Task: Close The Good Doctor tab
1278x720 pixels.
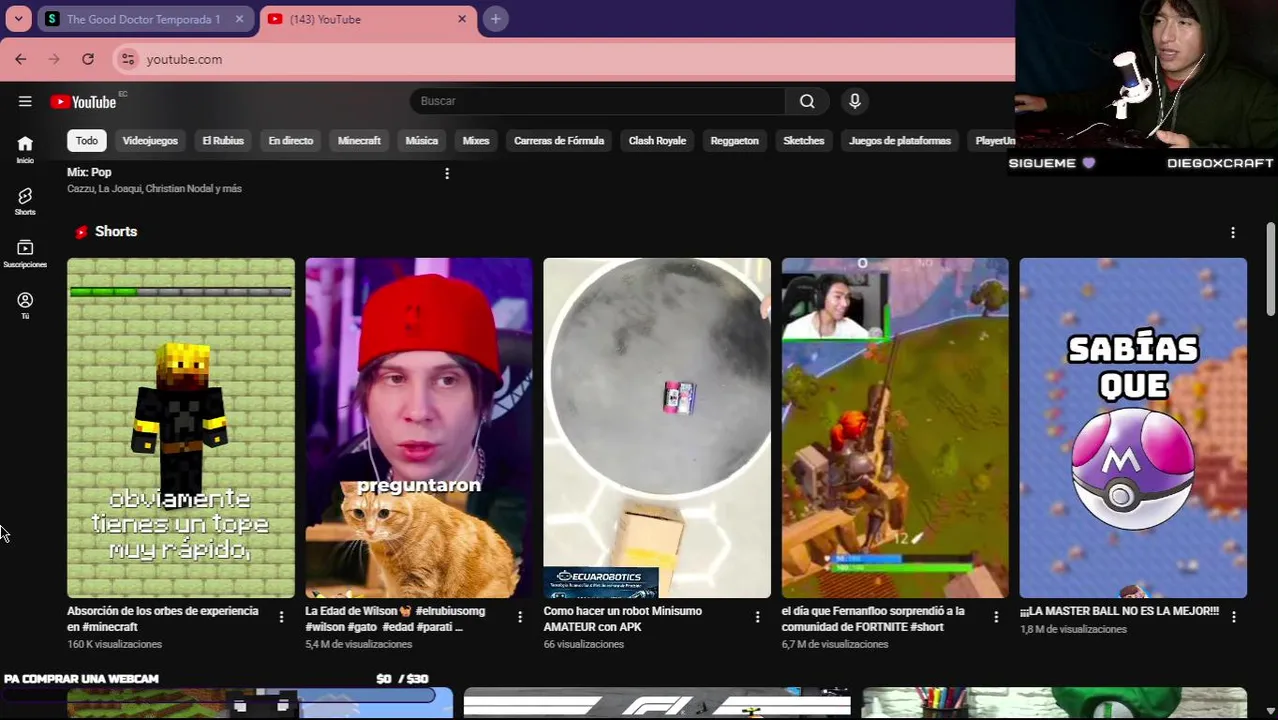Action: point(239,19)
